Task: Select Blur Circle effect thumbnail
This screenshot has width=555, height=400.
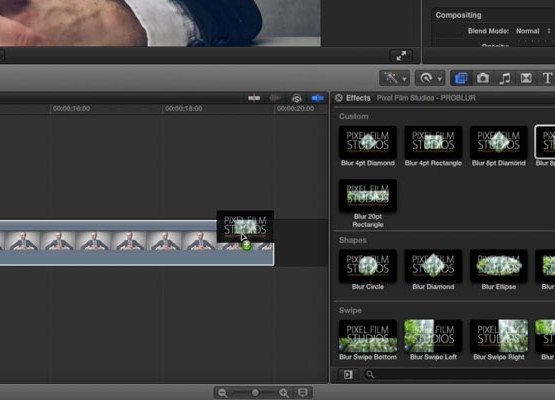Action: (368, 266)
